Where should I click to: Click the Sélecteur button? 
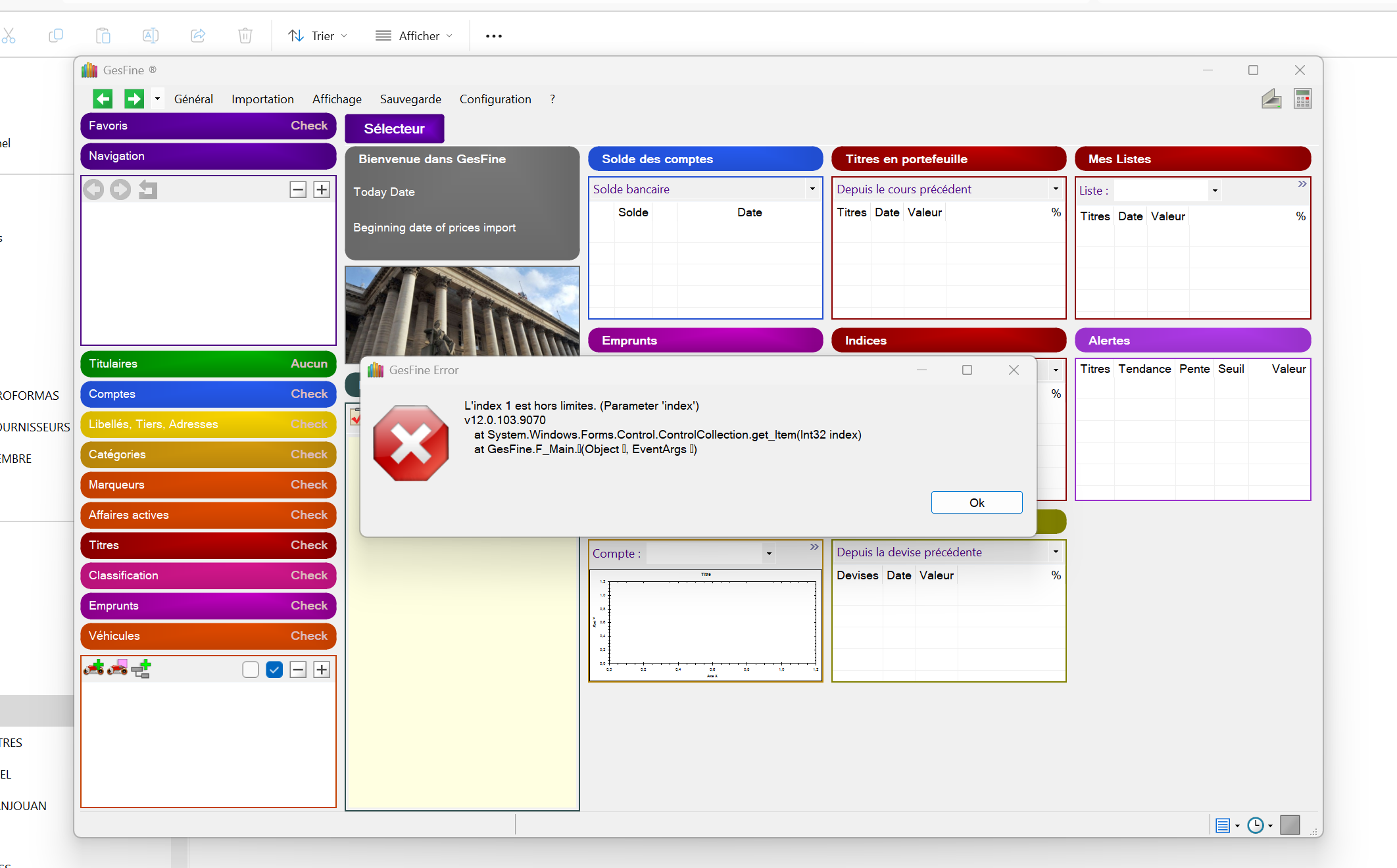[394, 129]
